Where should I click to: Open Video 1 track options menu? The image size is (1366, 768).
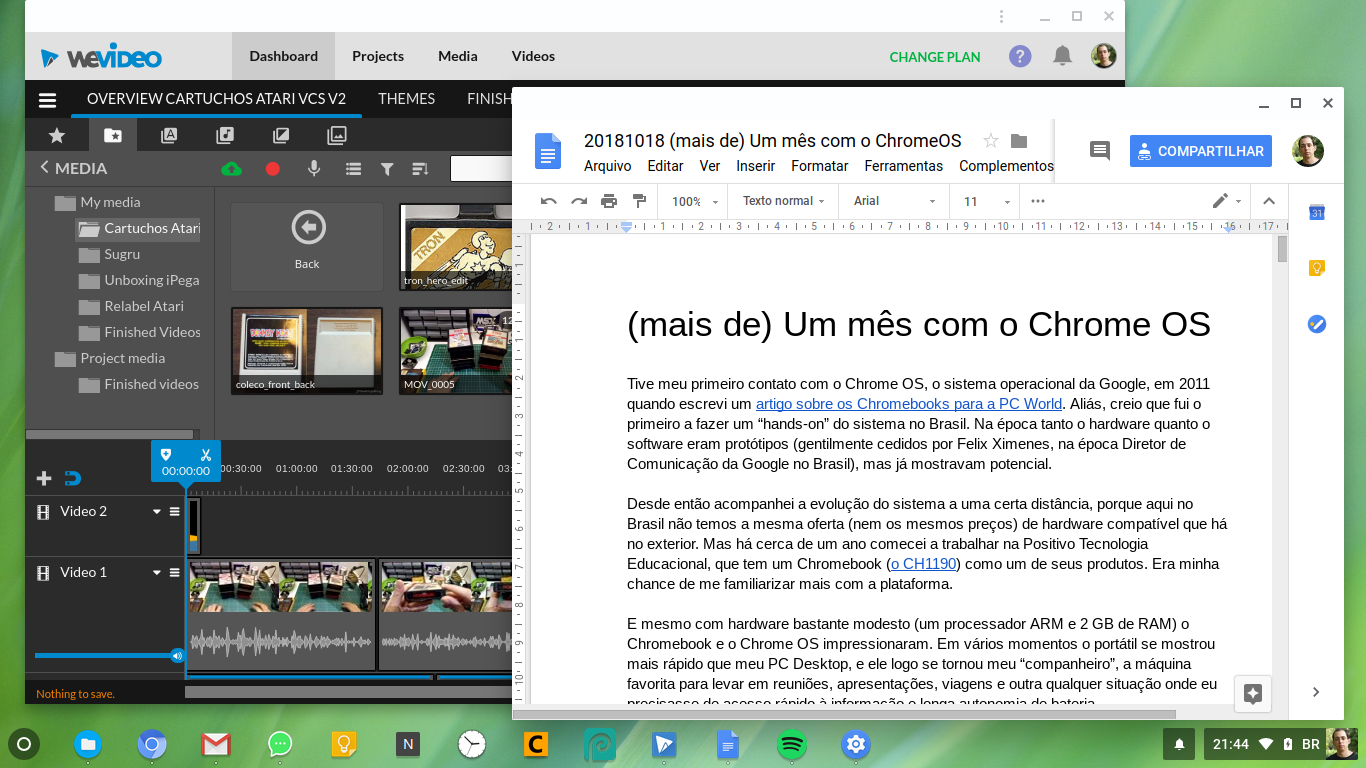175,572
